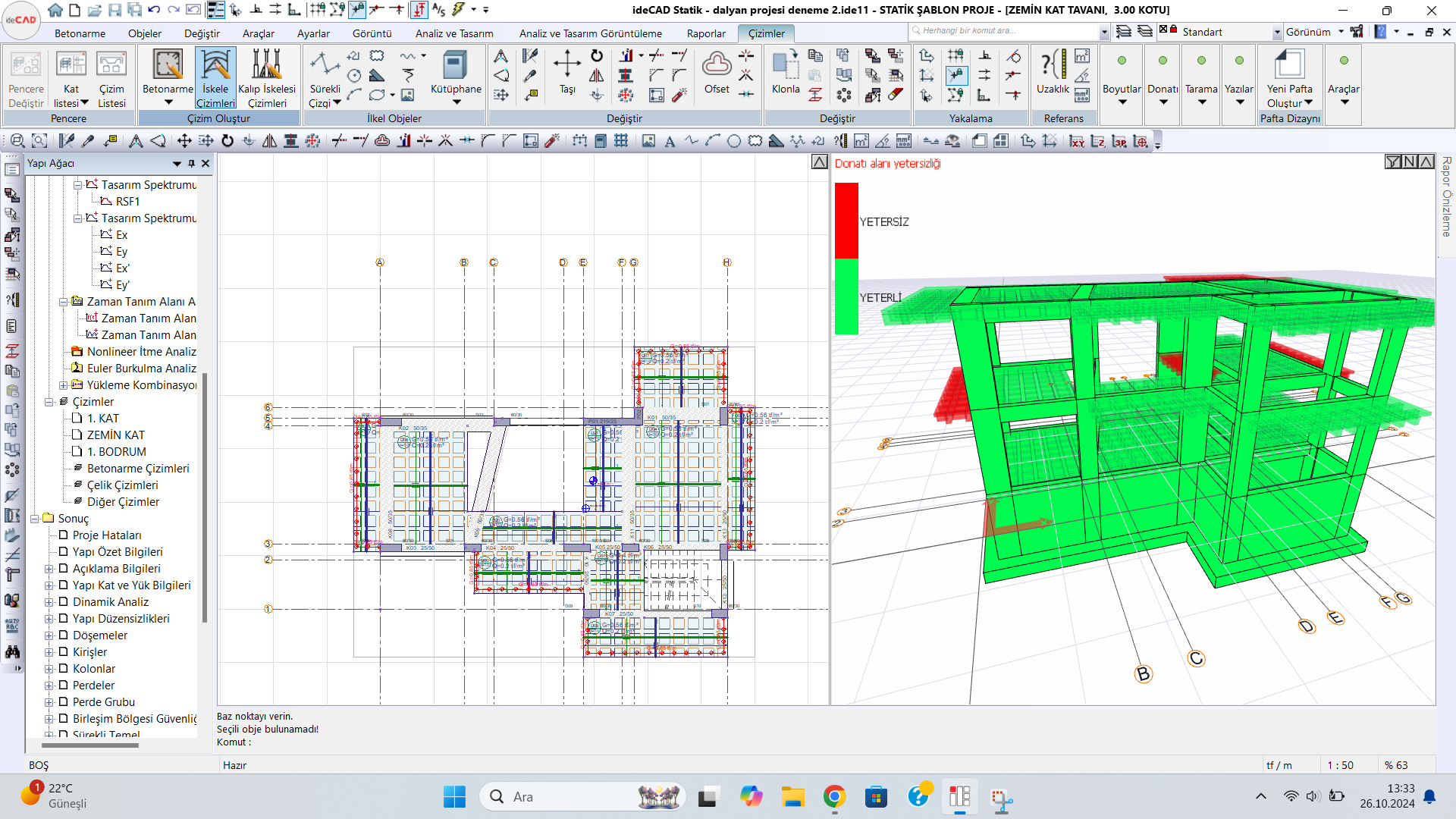Viewport: 1456px width, 819px height.
Task: Click the command search input field
Action: (1009, 31)
